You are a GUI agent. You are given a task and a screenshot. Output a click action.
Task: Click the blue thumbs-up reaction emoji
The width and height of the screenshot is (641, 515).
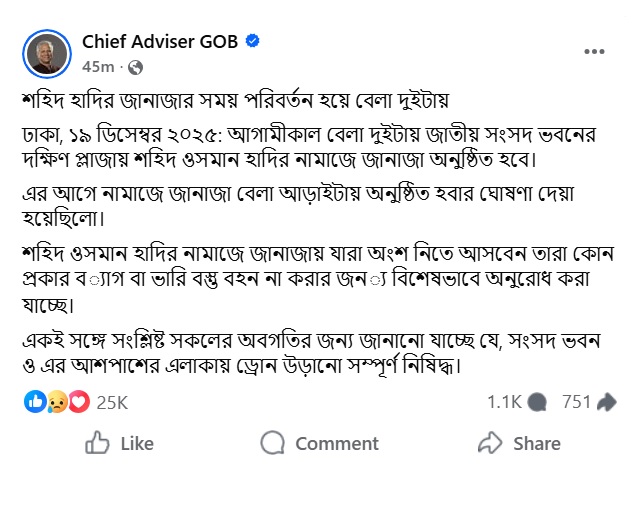(x=34, y=402)
